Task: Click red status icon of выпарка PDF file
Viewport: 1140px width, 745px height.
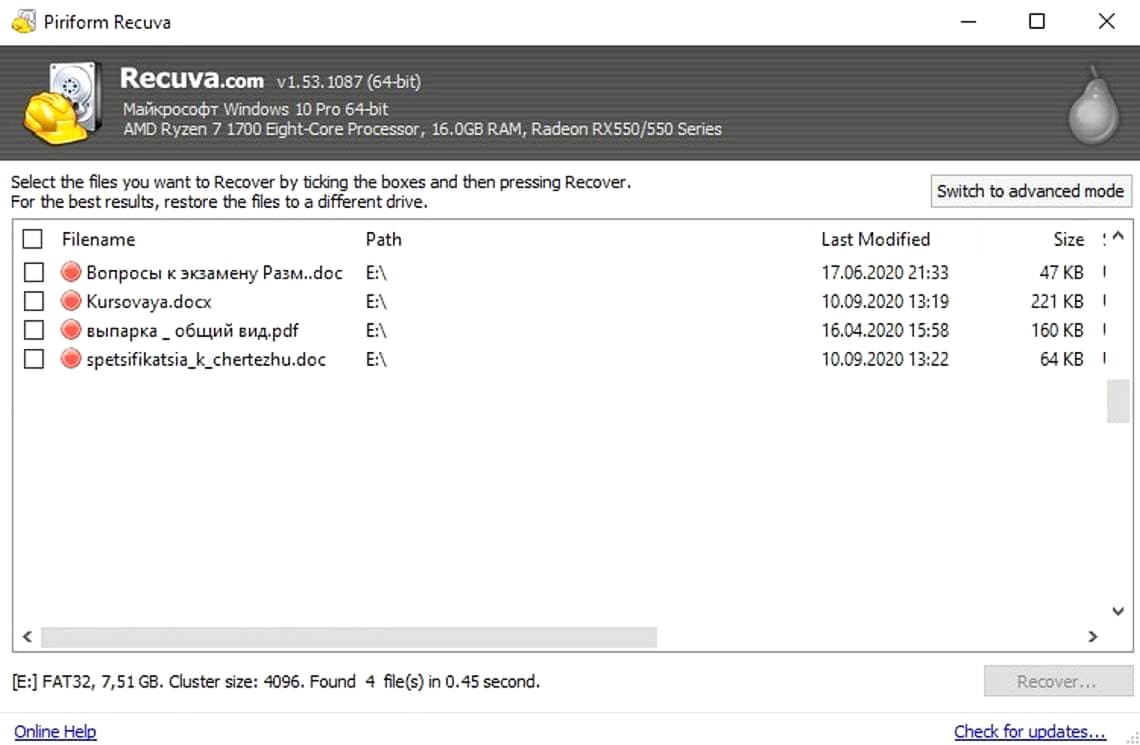Action: tap(71, 330)
